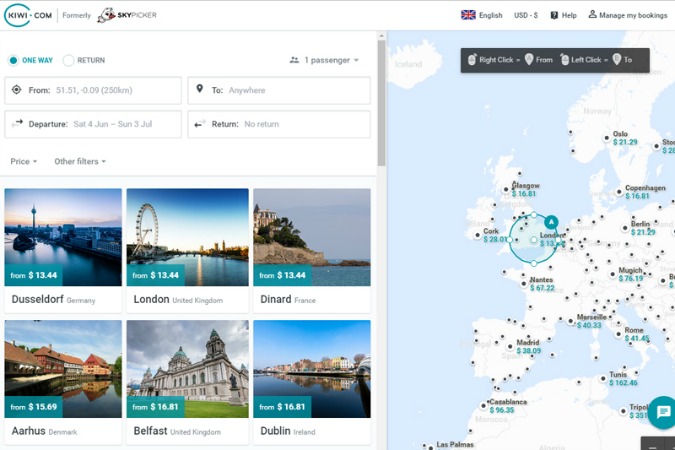Open the chat bubble widget
This screenshot has width=675, height=450.
pos(660,412)
